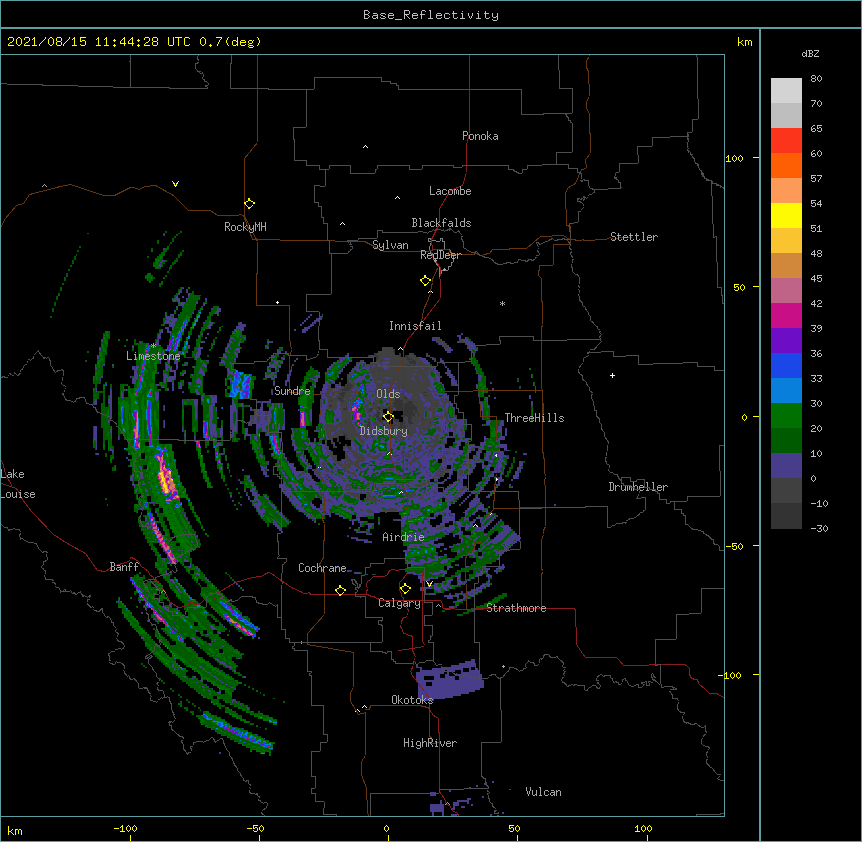The image size is (862, 842).
Task: Select the purple 39-36 dBZ legend swatch
Action: [786, 340]
